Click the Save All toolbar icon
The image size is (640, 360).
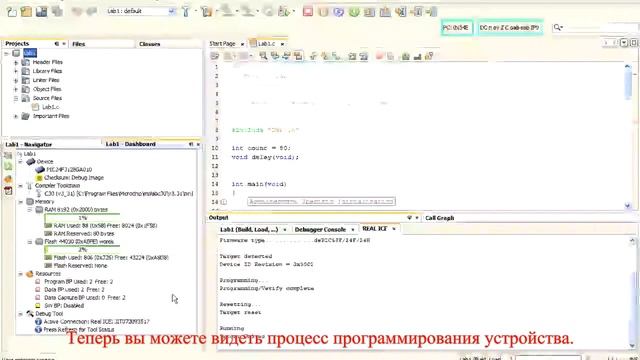[41, 11]
